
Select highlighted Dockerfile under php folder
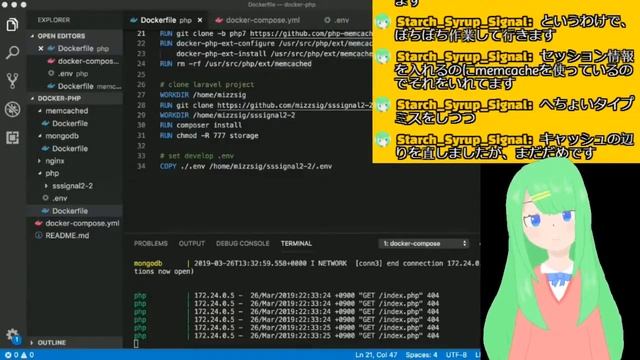point(70,211)
